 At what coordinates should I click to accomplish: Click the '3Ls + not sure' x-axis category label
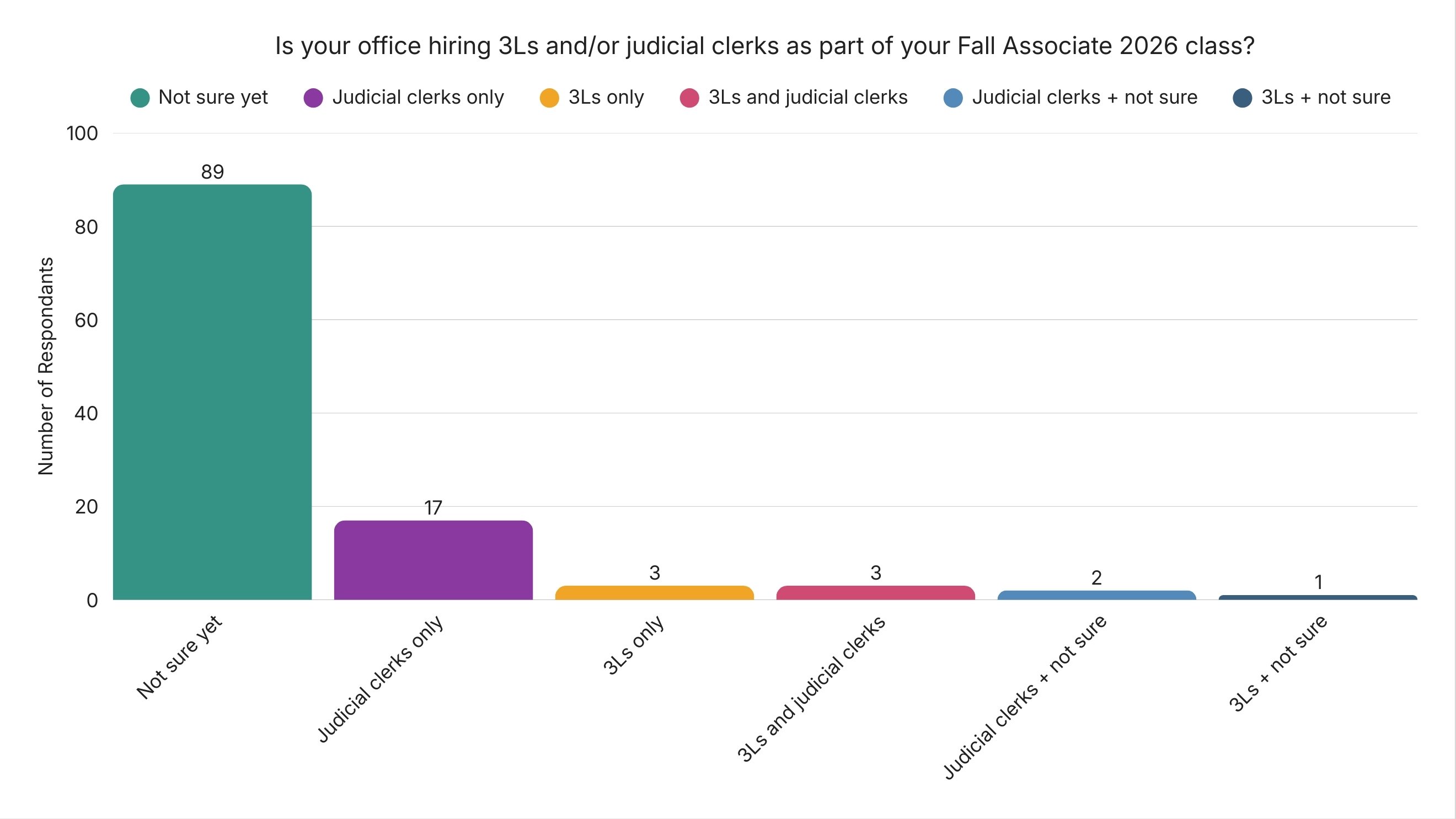[1278, 663]
